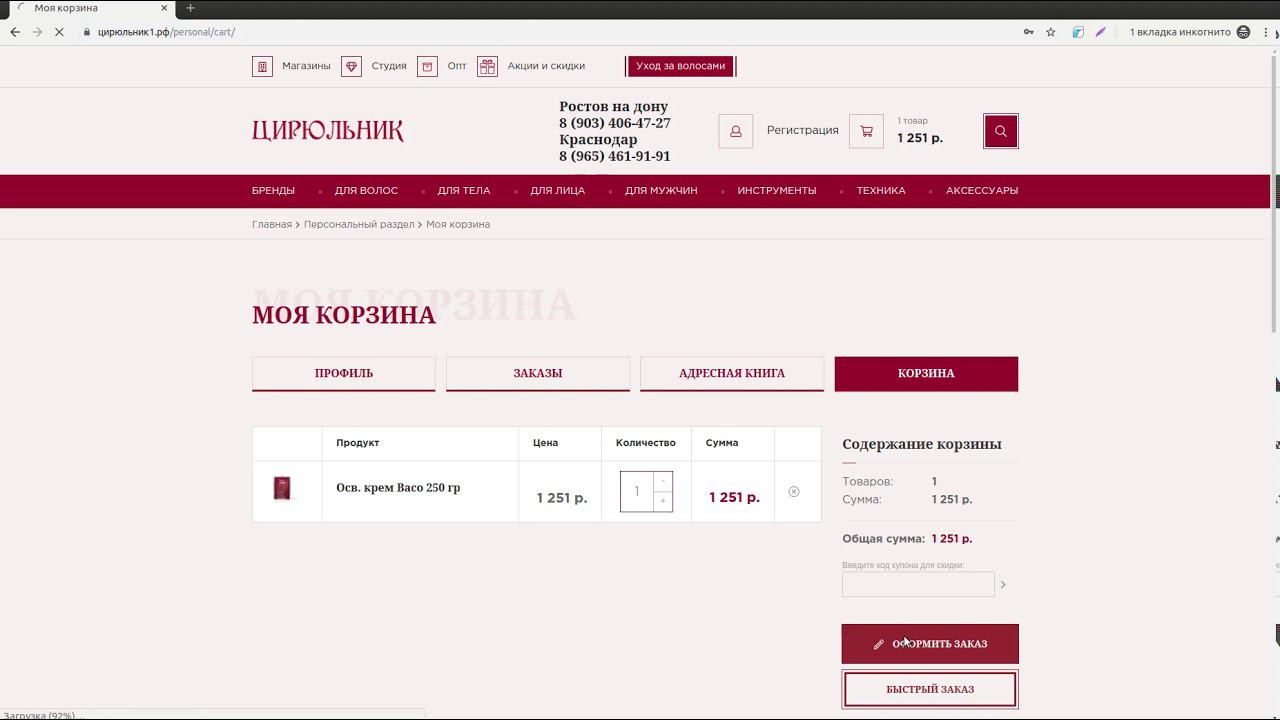This screenshot has height=720, width=1280.
Task: Switch to the ЗАКАЗЫ tab
Action: [538, 373]
